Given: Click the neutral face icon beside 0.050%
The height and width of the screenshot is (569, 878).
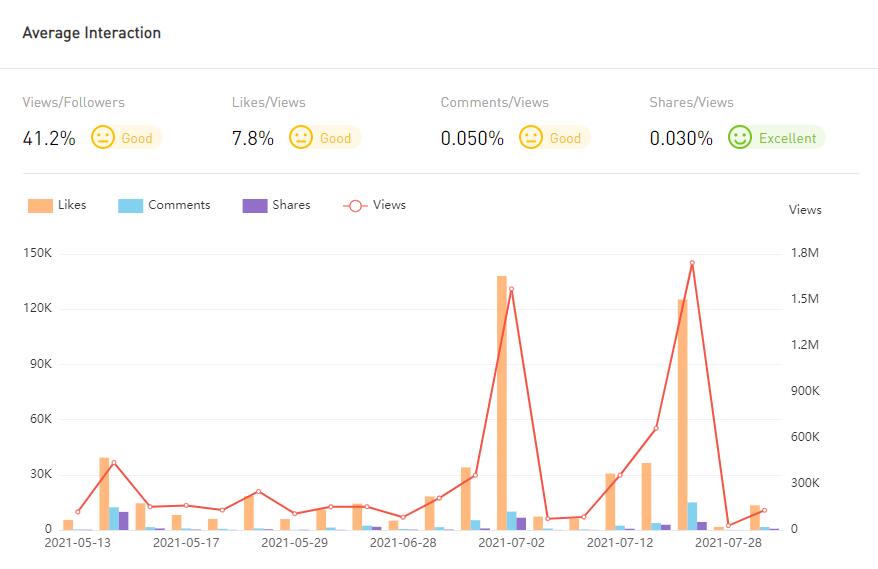Looking at the screenshot, I should 531,138.
